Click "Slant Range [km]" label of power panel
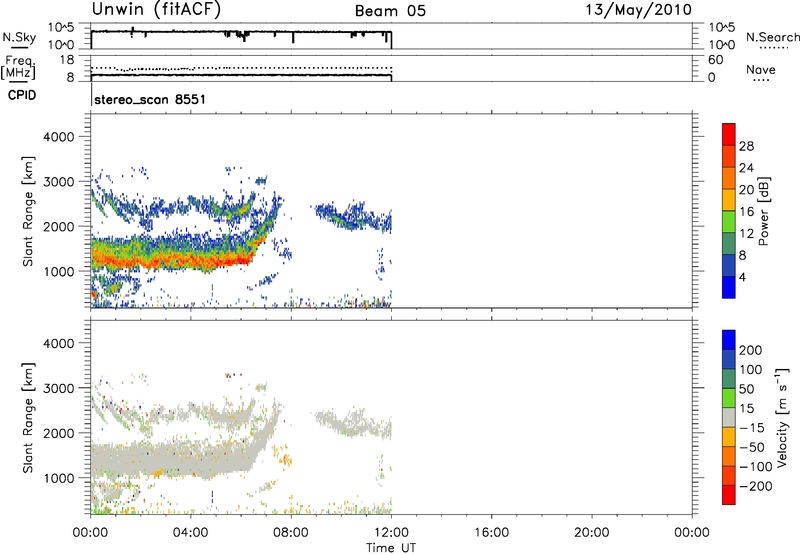The image size is (800, 554). tap(29, 211)
